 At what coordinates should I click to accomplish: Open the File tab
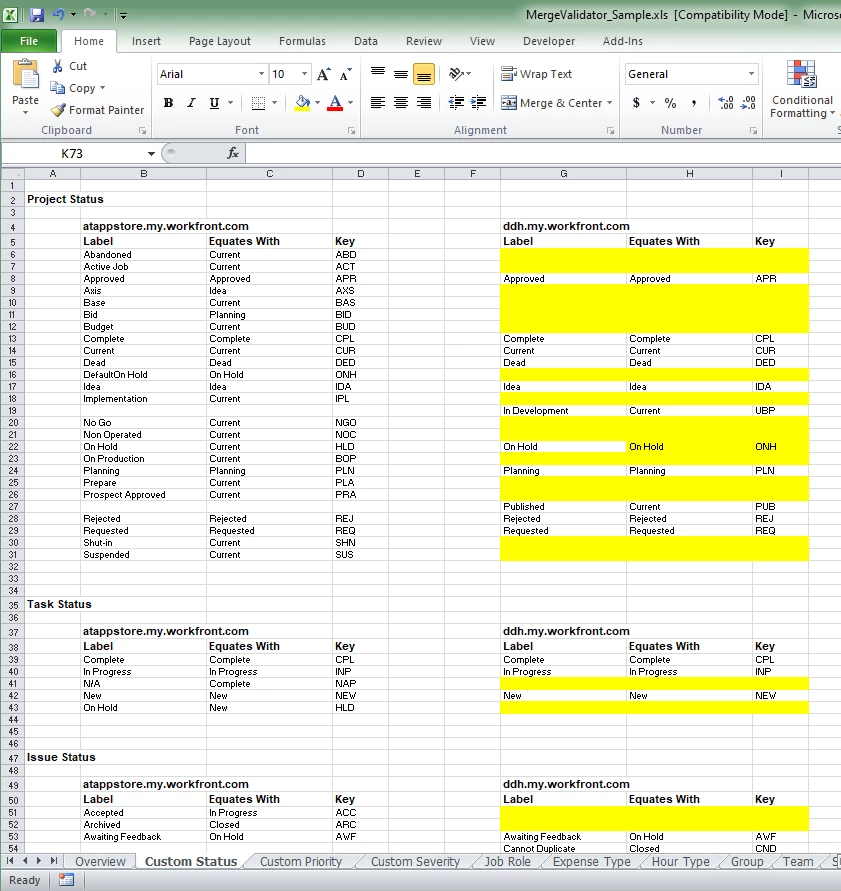coord(29,41)
